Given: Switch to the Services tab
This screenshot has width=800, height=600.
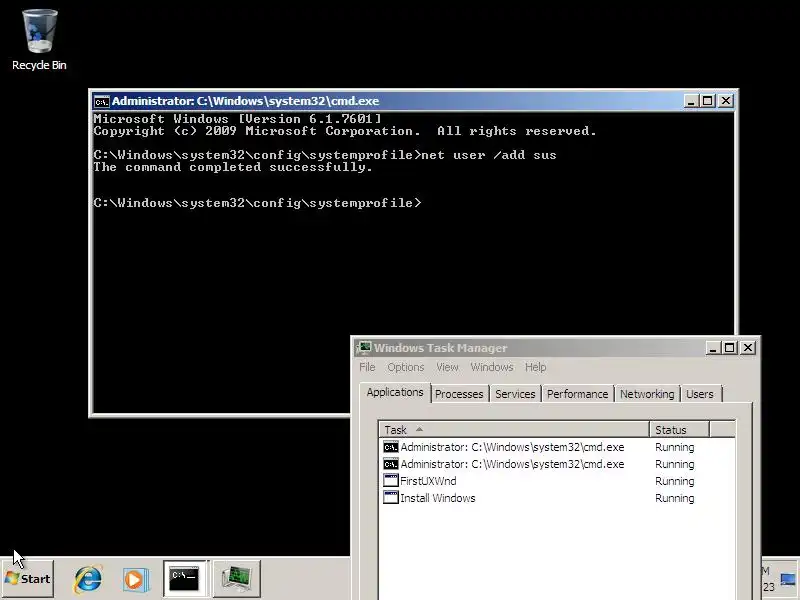Looking at the screenshot, I should (x=515, y=394).
